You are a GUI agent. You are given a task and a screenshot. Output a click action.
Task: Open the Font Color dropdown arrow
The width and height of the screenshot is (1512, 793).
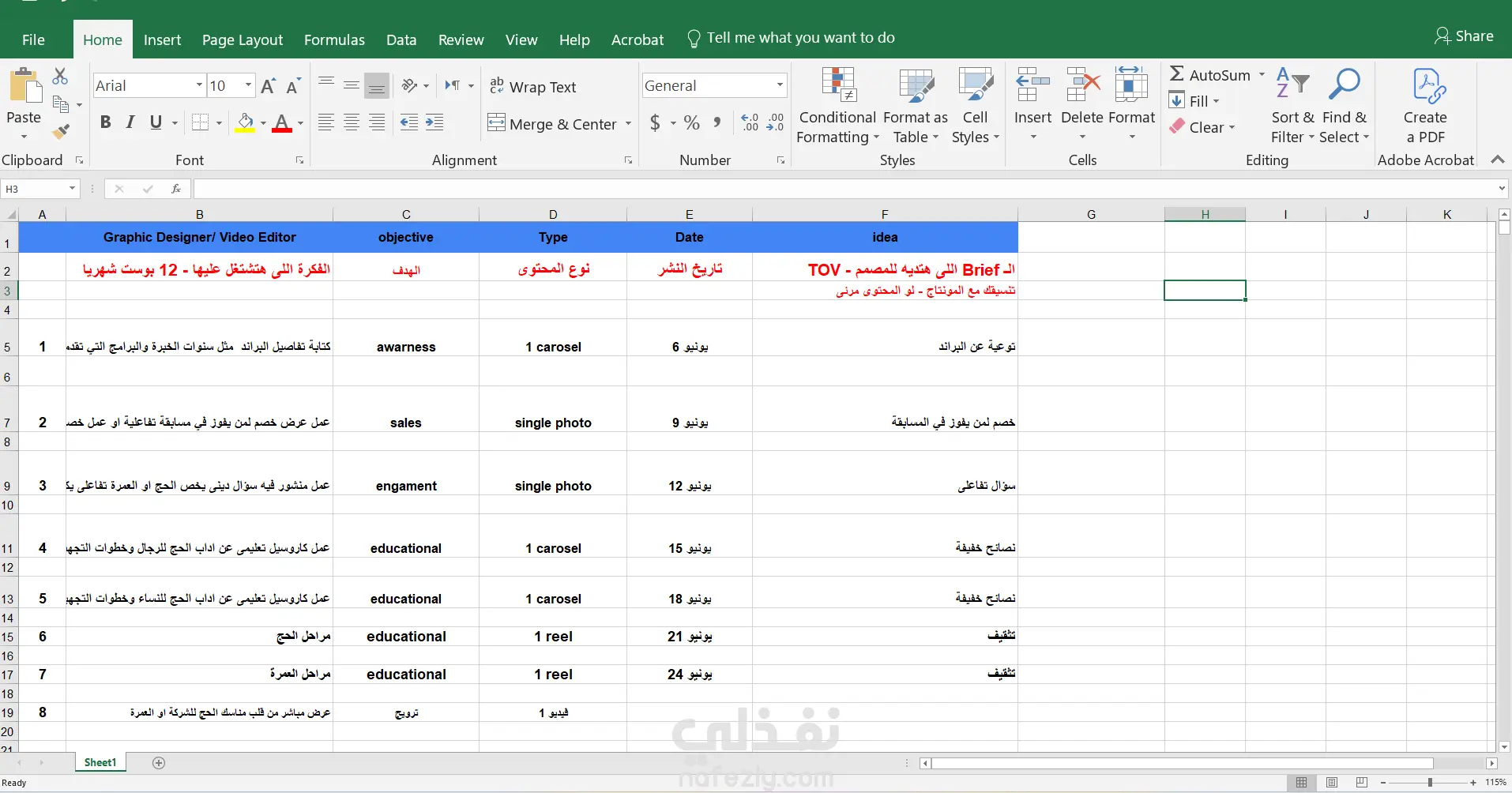coord(300,123)
